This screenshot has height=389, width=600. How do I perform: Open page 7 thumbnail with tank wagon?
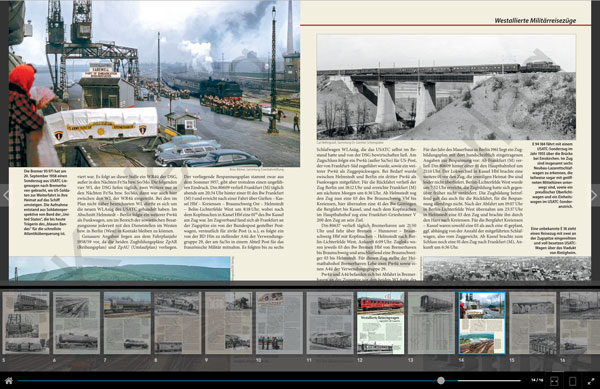point(127,323)
